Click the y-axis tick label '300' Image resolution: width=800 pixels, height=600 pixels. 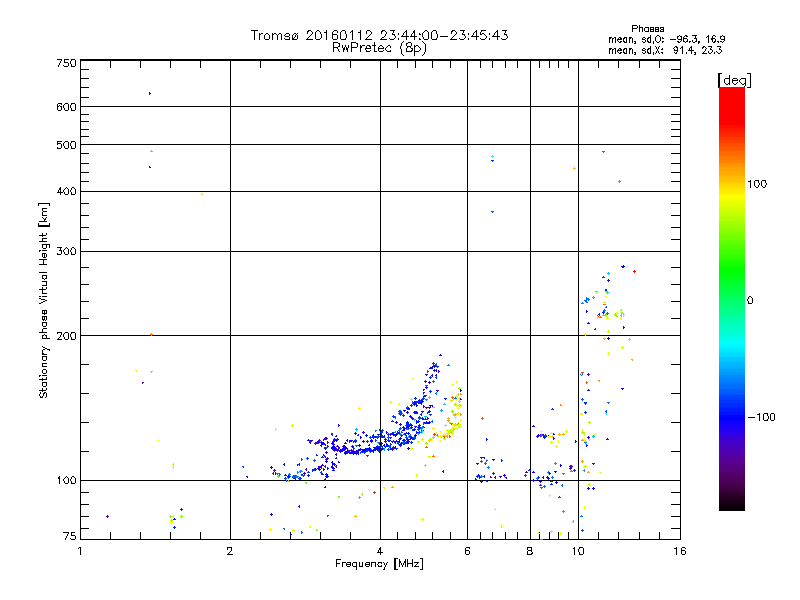point(66,251)
